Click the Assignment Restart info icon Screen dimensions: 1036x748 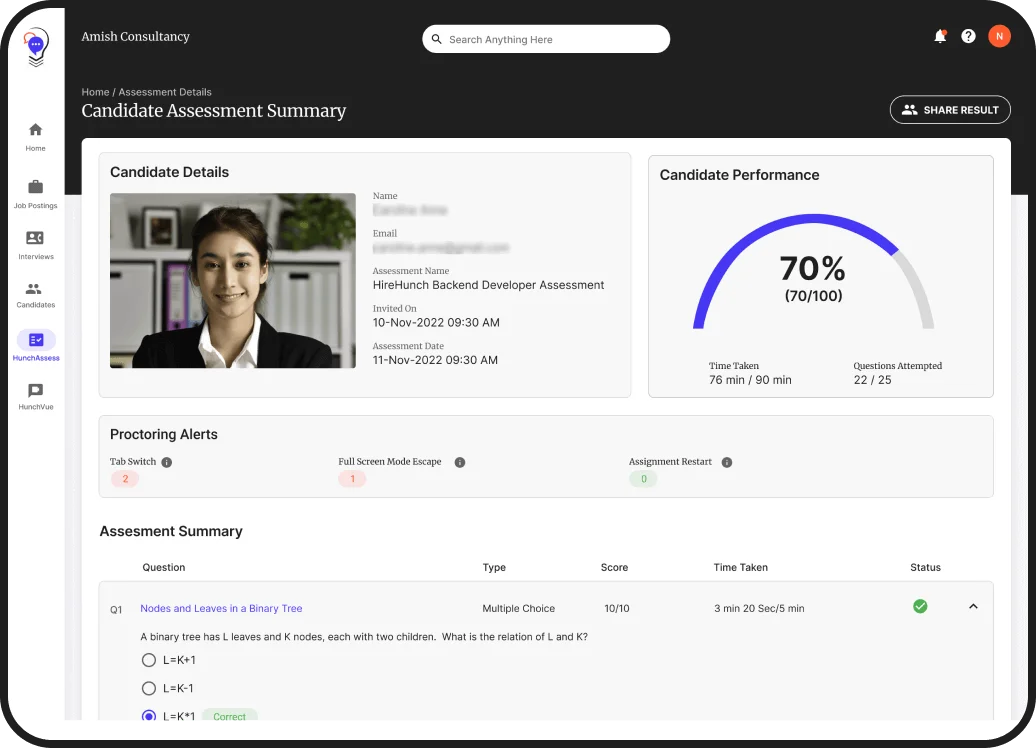pyautogui.click(x=727, y=462)
